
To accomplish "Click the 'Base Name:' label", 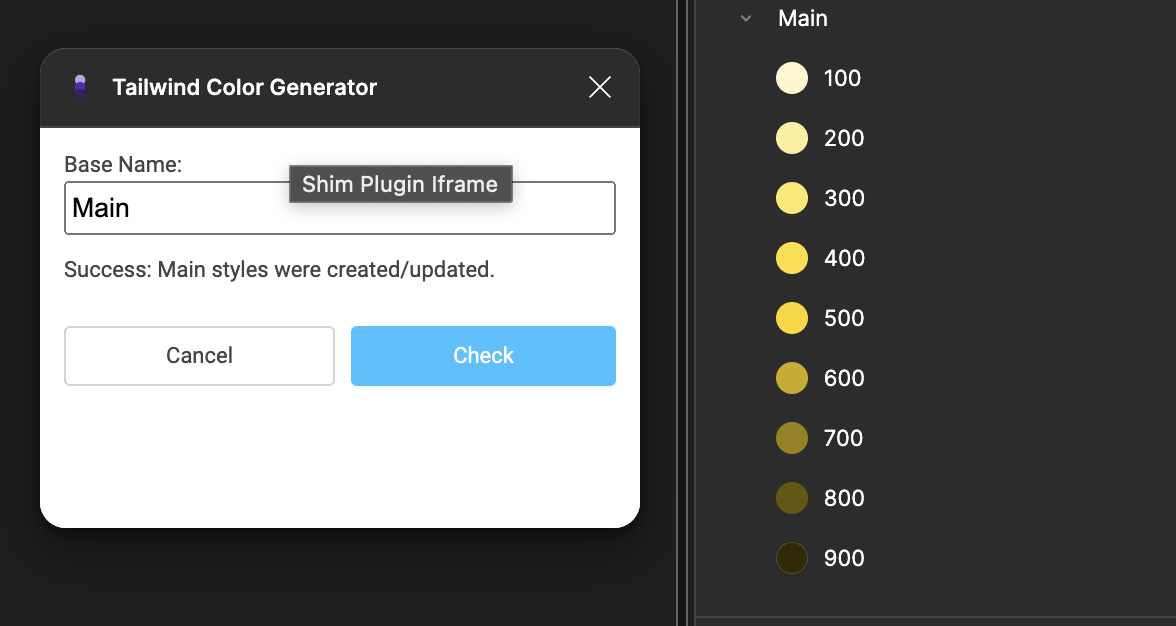I will [x=123, y=164].
